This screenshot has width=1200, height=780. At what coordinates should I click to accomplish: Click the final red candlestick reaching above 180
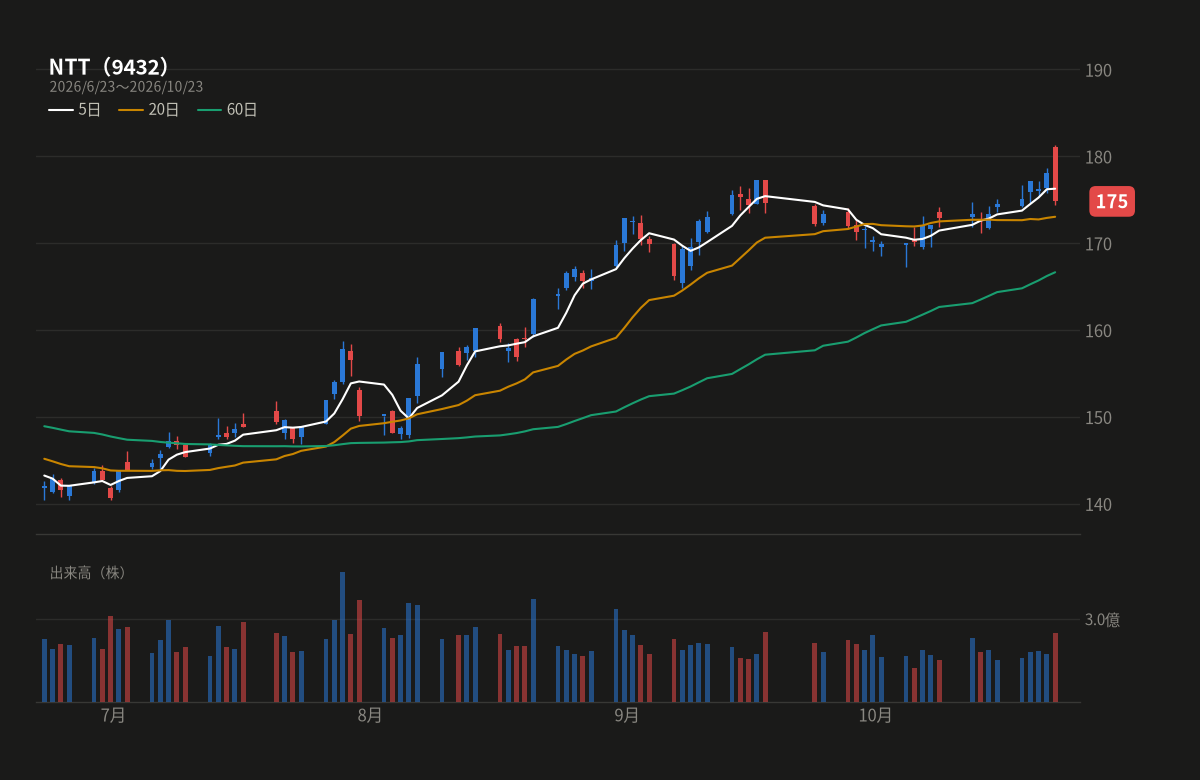(1055, 174)
